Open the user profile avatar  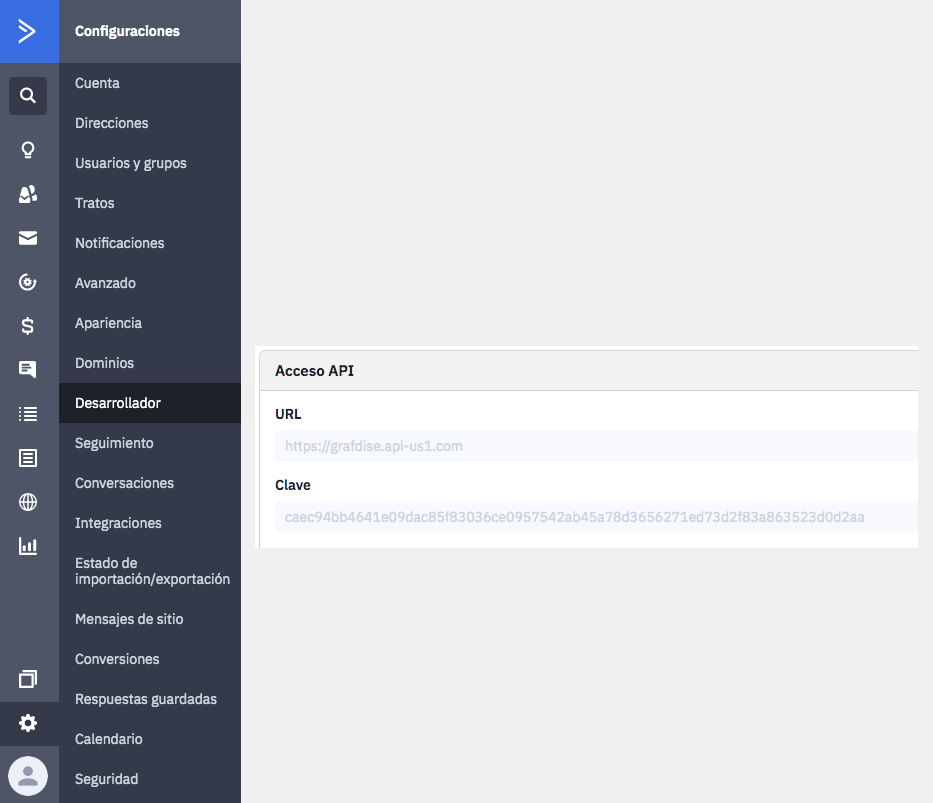[x=28, y=776]
